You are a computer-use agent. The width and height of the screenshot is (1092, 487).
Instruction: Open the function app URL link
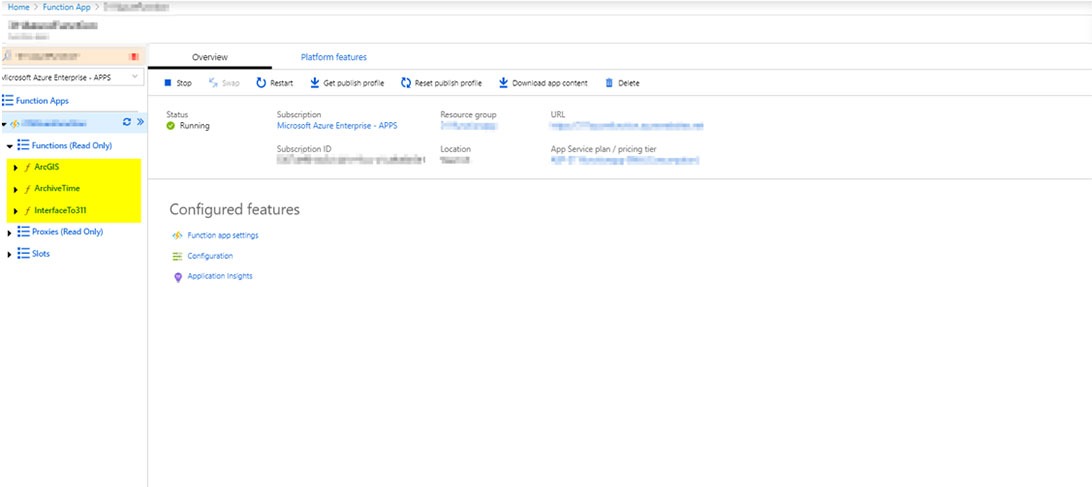(626, 126)
